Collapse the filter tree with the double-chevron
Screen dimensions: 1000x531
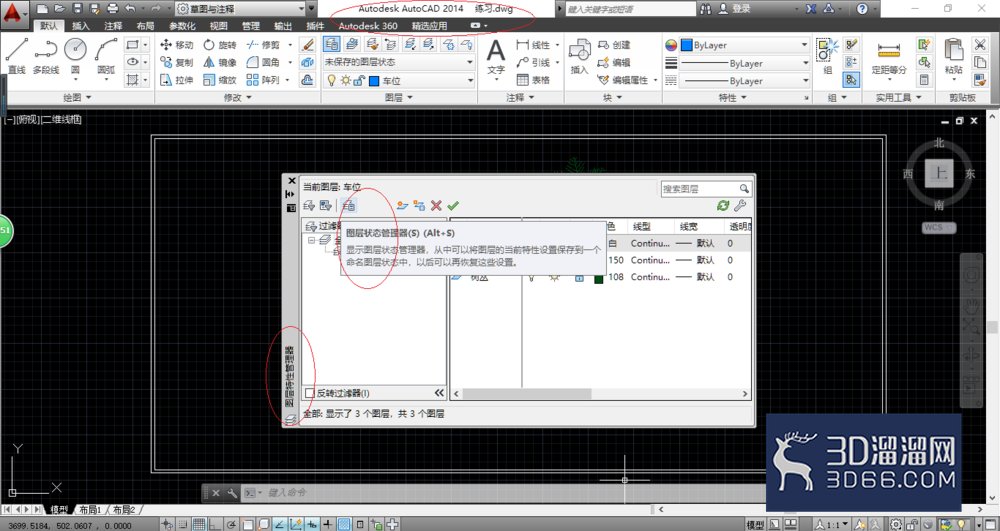click(439, 393)
